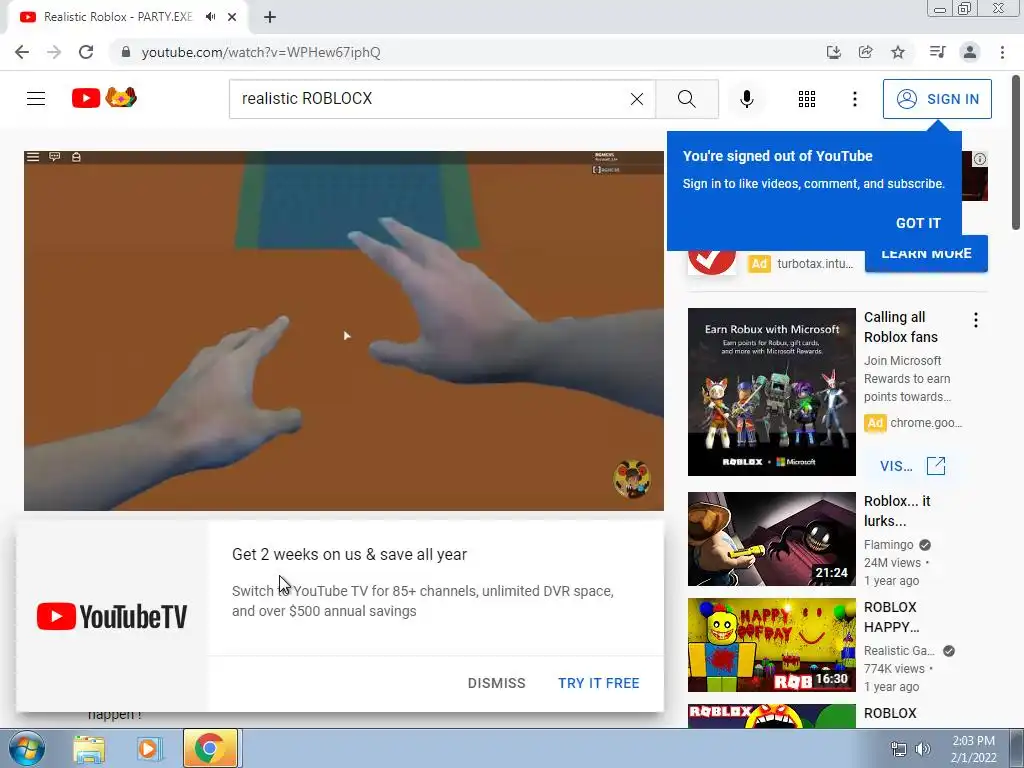1024x768 pixels.
Task: Click the browser back arrow
Action: (x=22, y=52)
